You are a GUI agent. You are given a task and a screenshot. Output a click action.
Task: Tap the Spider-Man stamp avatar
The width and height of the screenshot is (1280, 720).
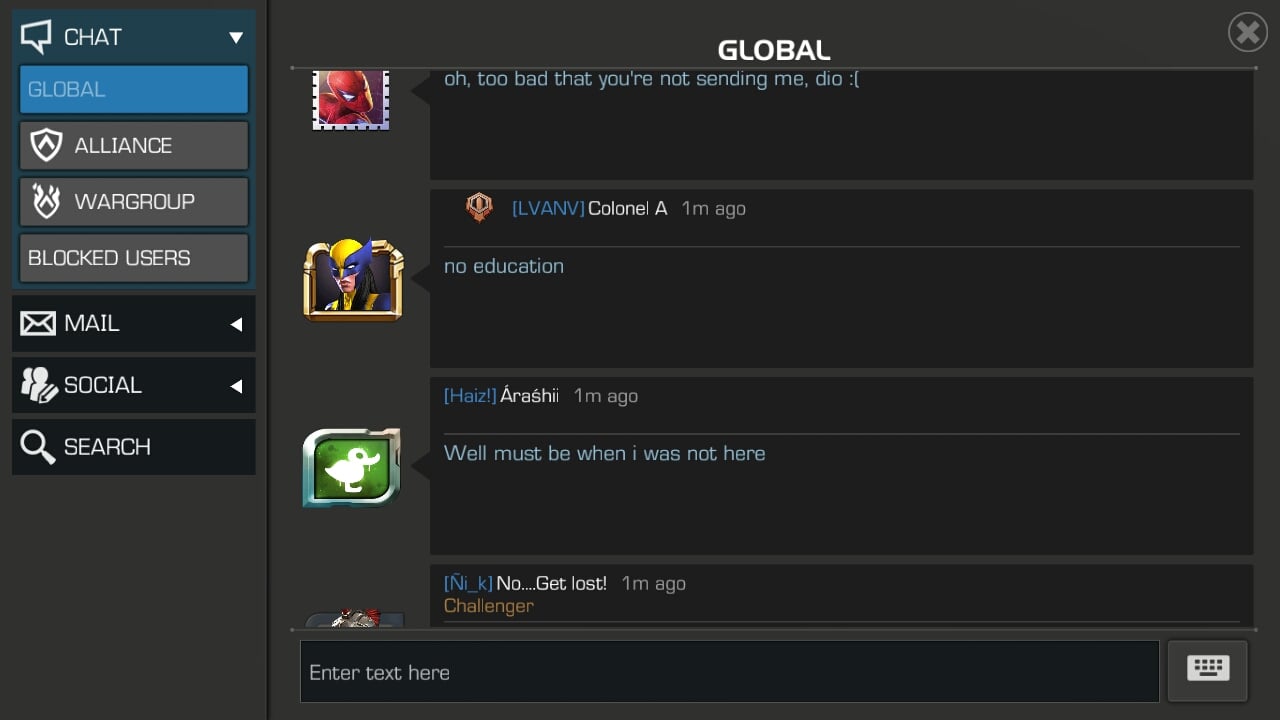(x=351, y=100)
